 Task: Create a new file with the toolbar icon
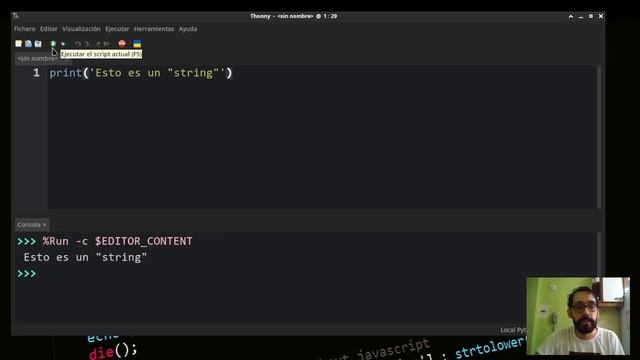pos(18,44)
